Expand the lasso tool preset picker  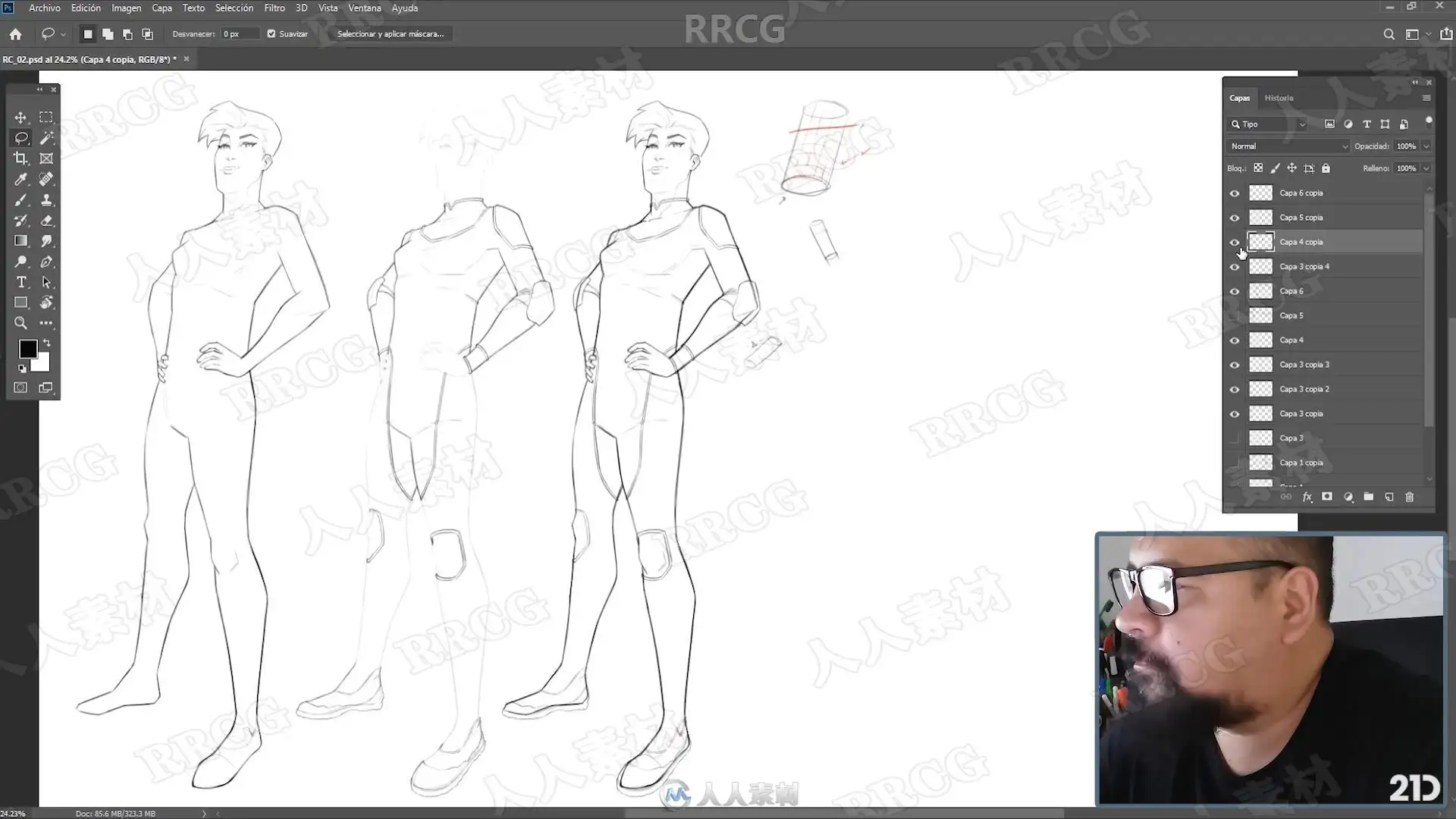tap(63, 34)
